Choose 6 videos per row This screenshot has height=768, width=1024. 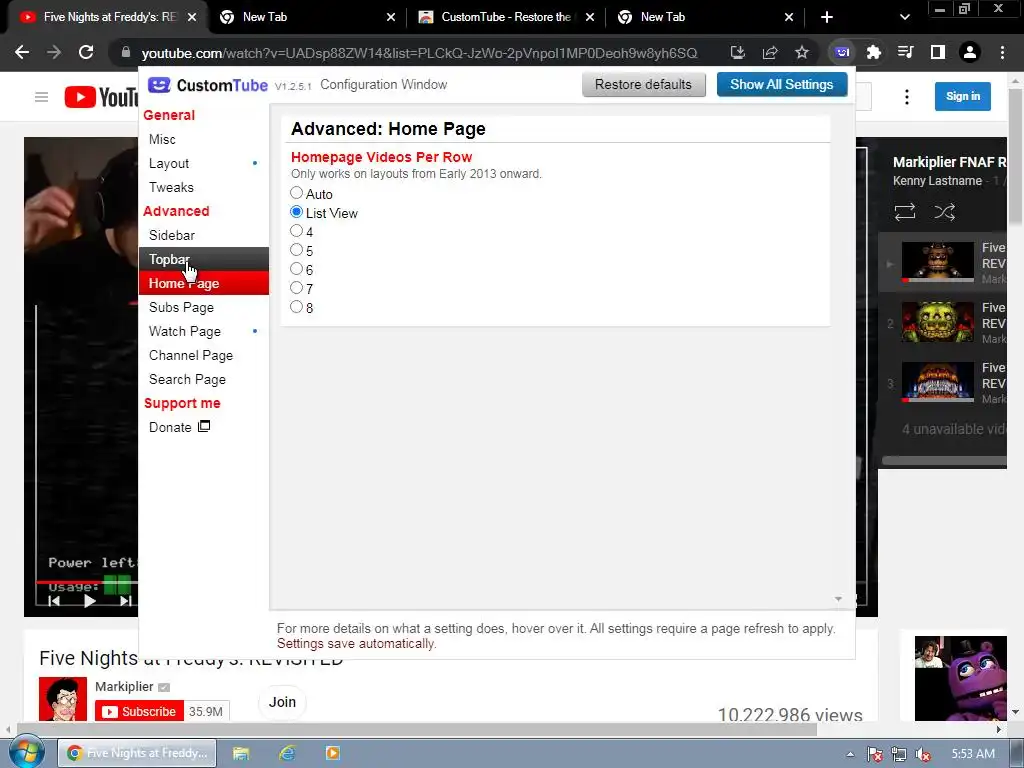point(296,268)
